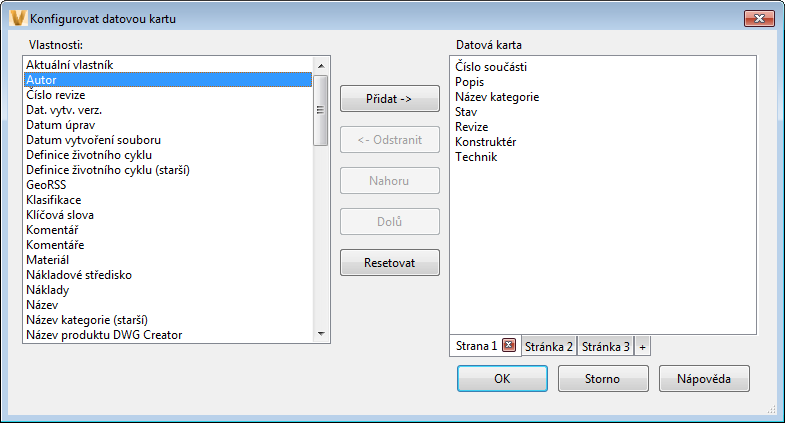
Task: Add a new page with plus tab
Action: (642, 346)
